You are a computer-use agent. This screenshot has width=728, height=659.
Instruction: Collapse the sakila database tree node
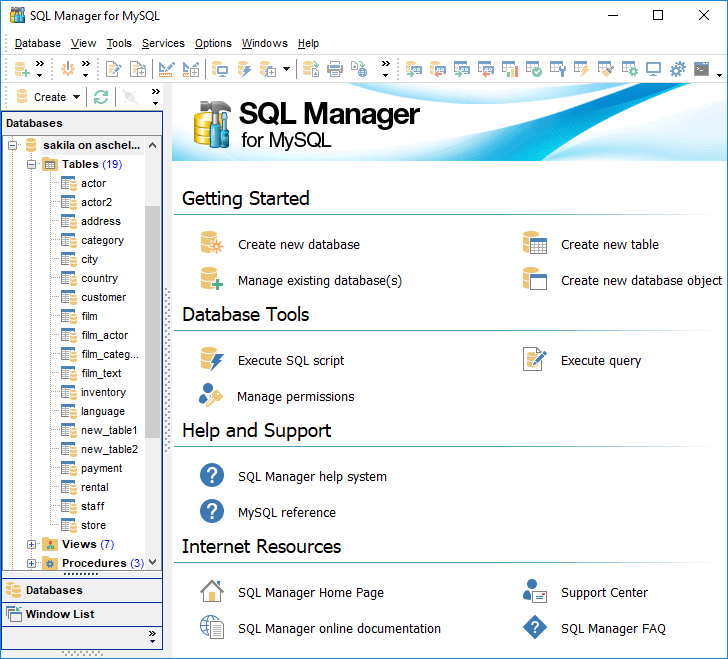[x=13, y=145]
